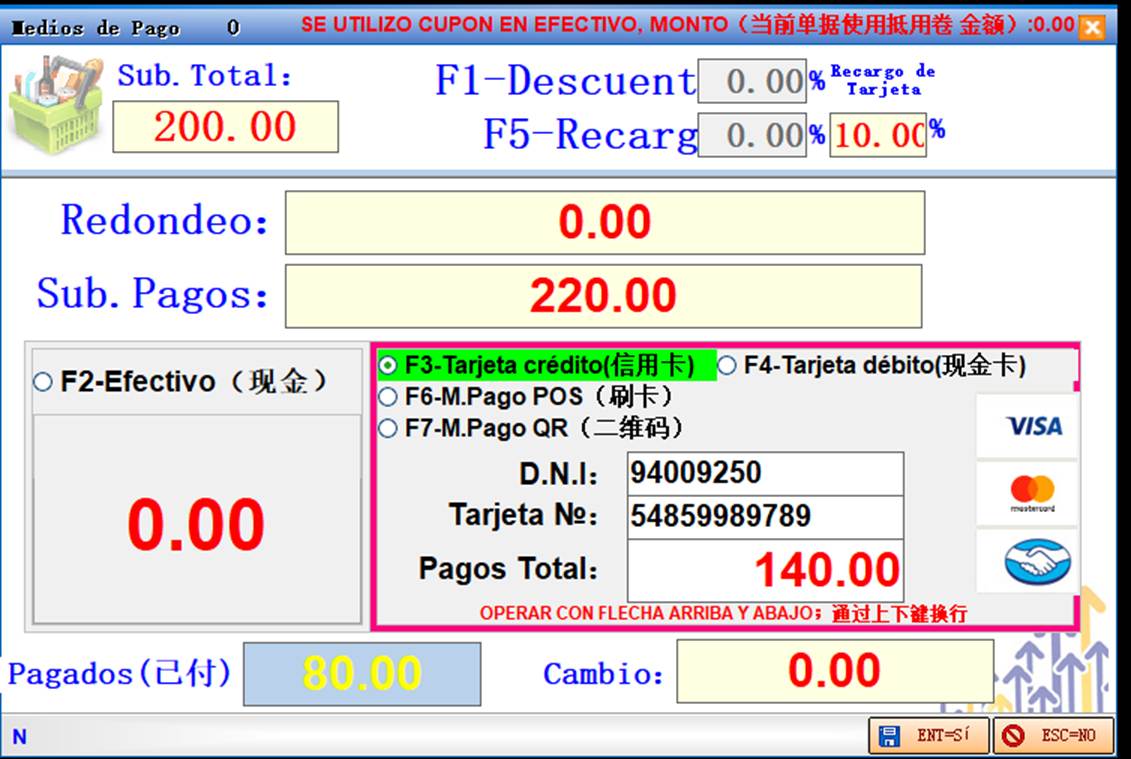This screenshot has width=1131, height=759.
Task: Click the Recargo de Tarjeta 10.00 field
Action: pyautogui.click(x=878, y=135)
